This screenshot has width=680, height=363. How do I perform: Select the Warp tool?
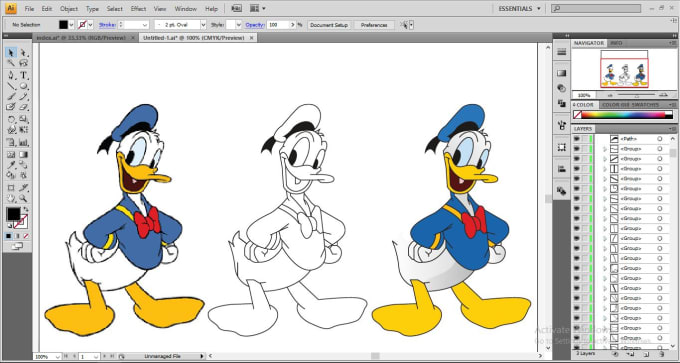(11, 130)
